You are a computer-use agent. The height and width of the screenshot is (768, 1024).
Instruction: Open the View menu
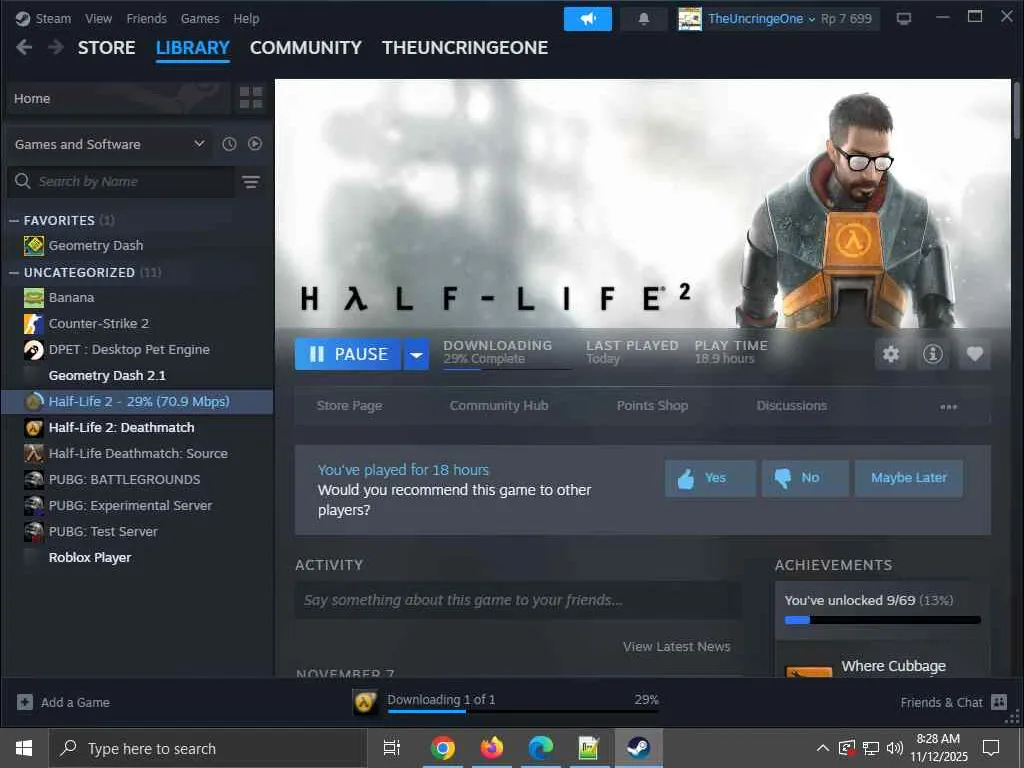click(x=98, y=19)
